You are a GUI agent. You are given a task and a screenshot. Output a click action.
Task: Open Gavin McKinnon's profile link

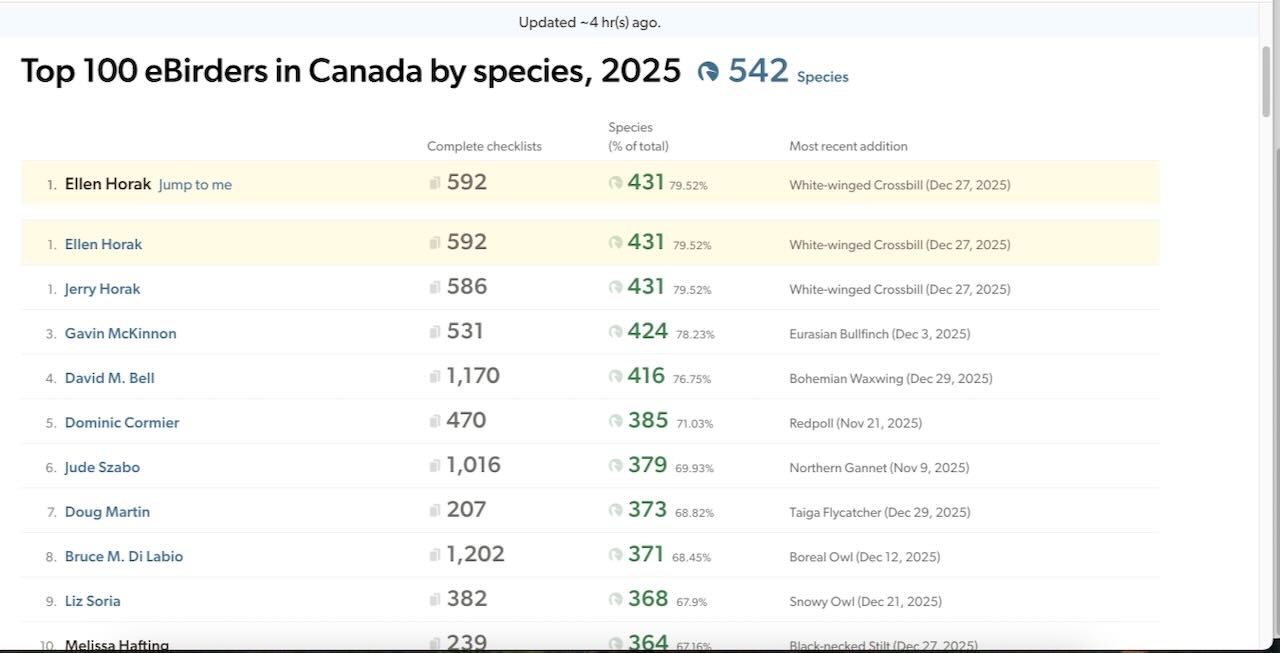pyautogui.click(x=120, y=334)
